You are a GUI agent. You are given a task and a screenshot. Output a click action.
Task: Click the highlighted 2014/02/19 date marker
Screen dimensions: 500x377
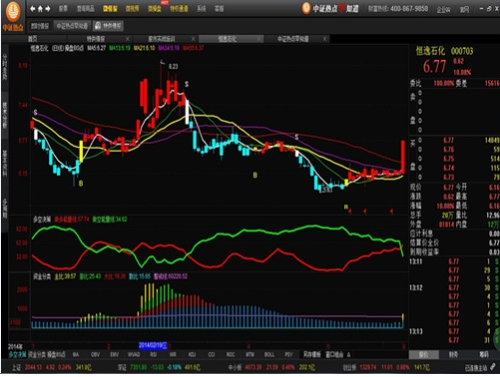[153, 345]
